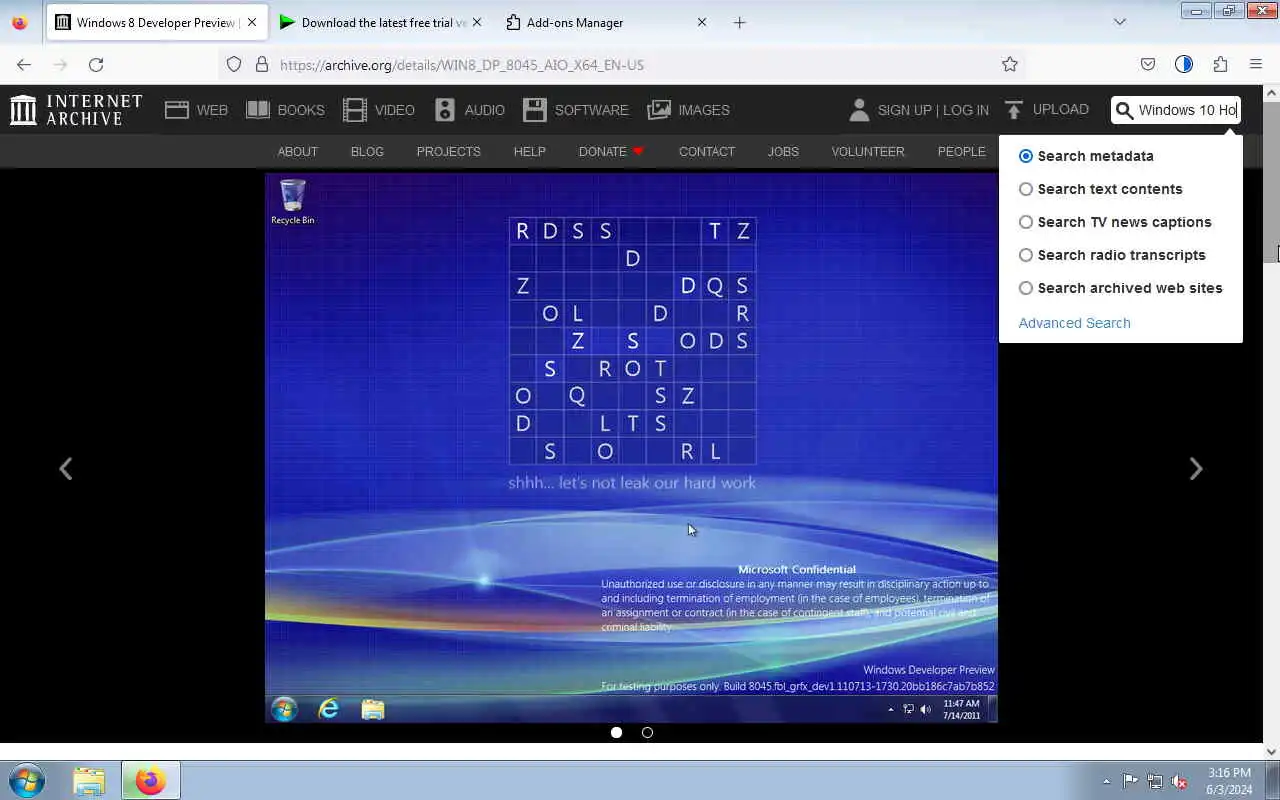1280x800 pixels.
Task: Open the Contact menu item
Action: 706,151
